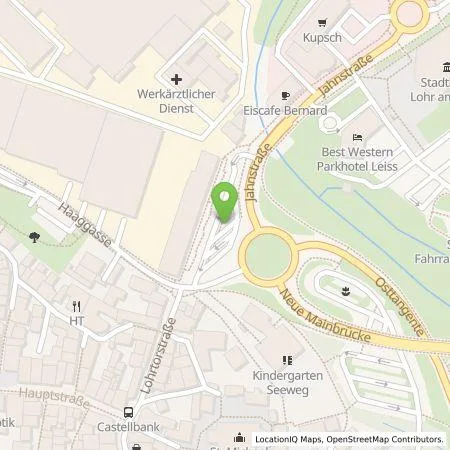Select the Best Western hotel bed icon
The width and height of the screenshot is (450, 450).
click(357, 137)
